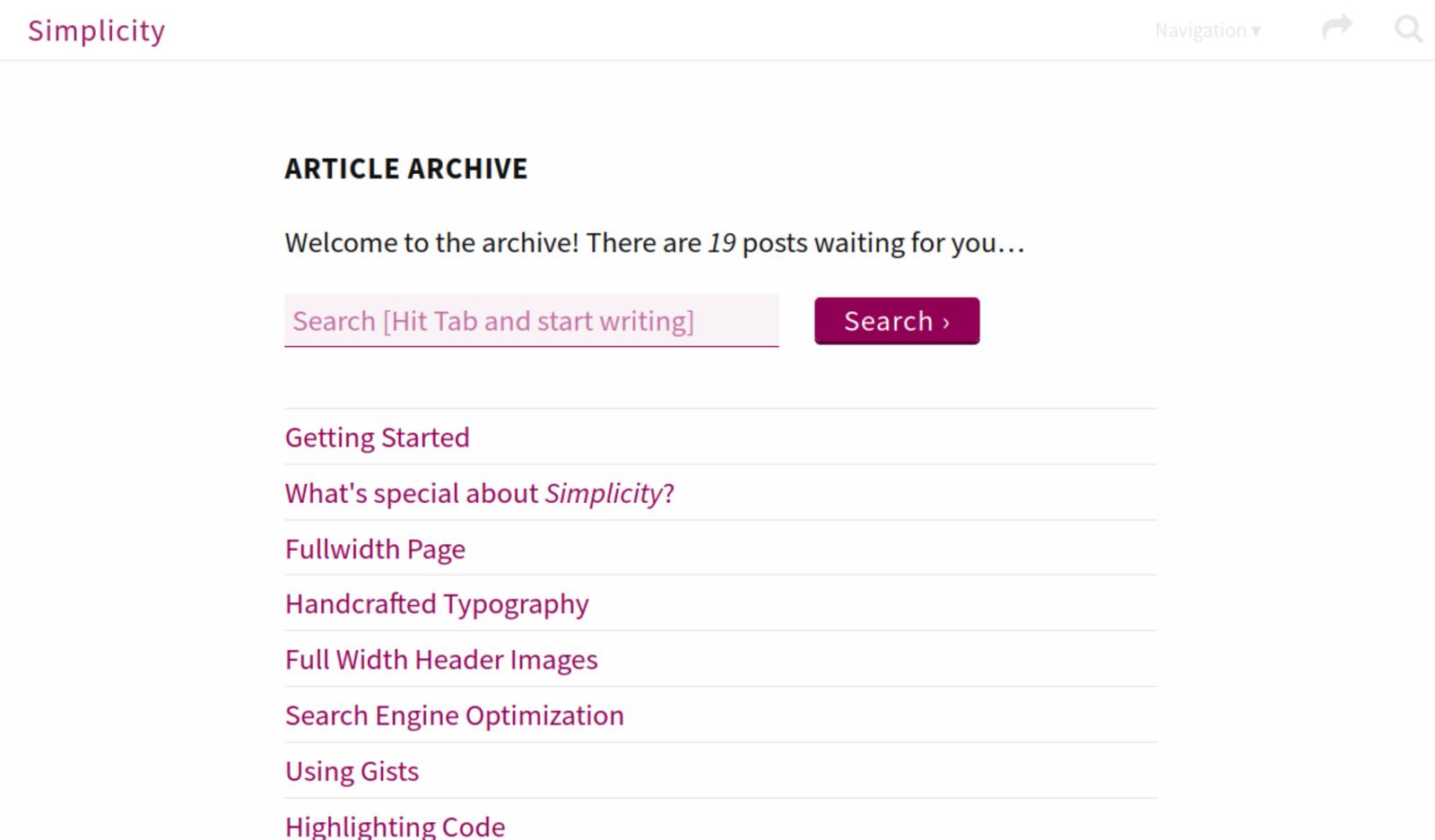The width and height of the screenshot is (1435, 840).
Task: Focus the archive search text field
Action: pos(531,321)
